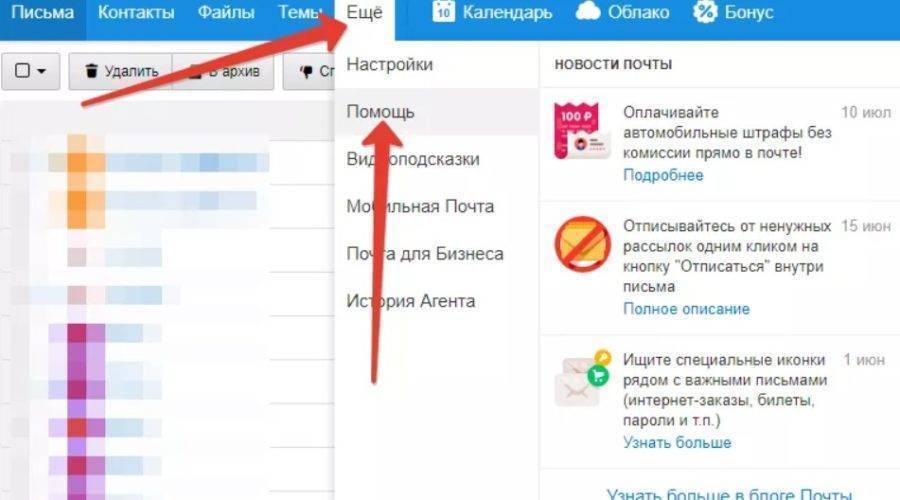Click the 100 ₽ fines coupon thumbnail
The image size is (900, 500).
point(581,131)
